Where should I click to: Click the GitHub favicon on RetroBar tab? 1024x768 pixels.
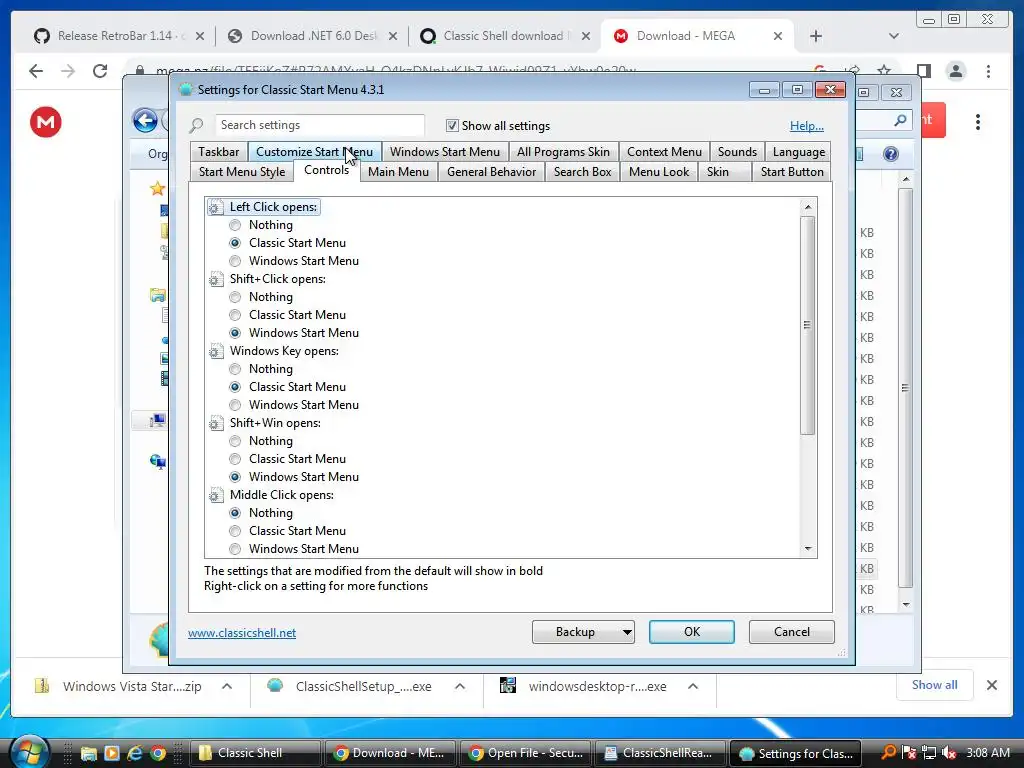pyautogui.click(x=42, y=36)
